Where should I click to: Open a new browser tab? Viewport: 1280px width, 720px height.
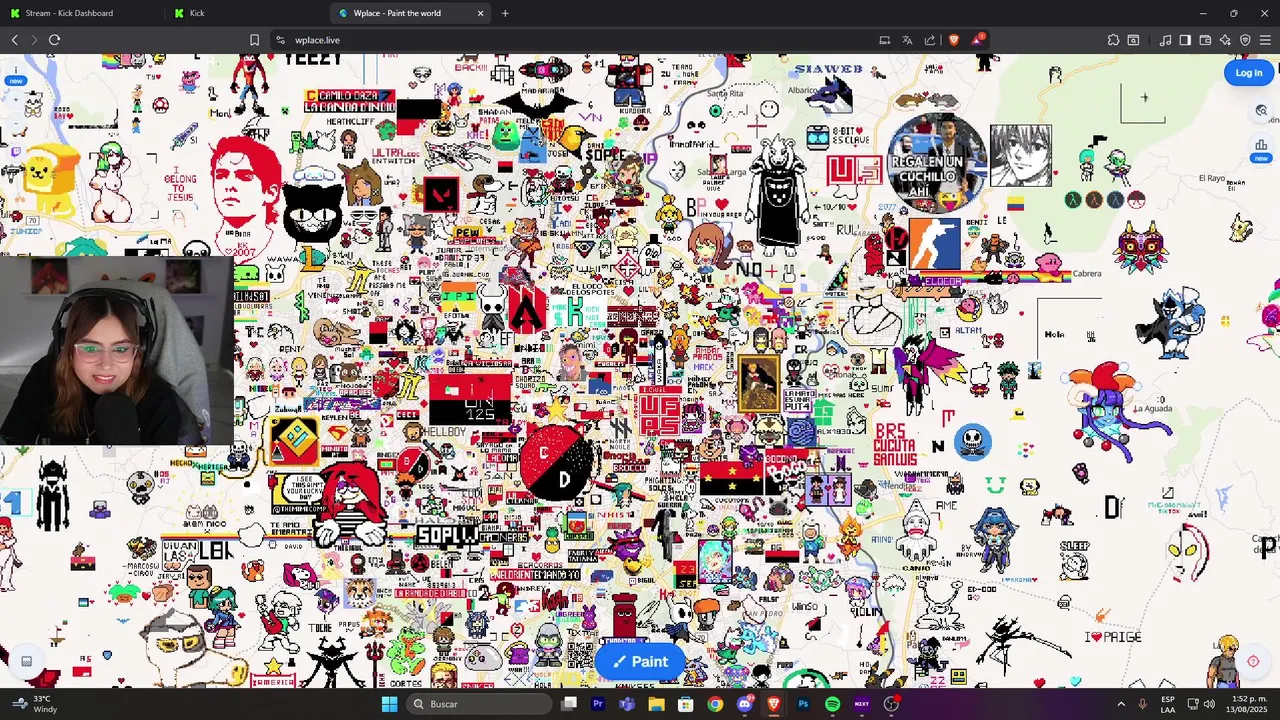[x=505, y=13]
